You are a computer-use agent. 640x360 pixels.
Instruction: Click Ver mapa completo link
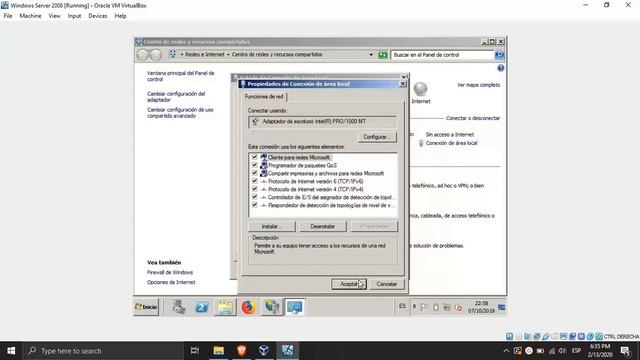point(478,85)
